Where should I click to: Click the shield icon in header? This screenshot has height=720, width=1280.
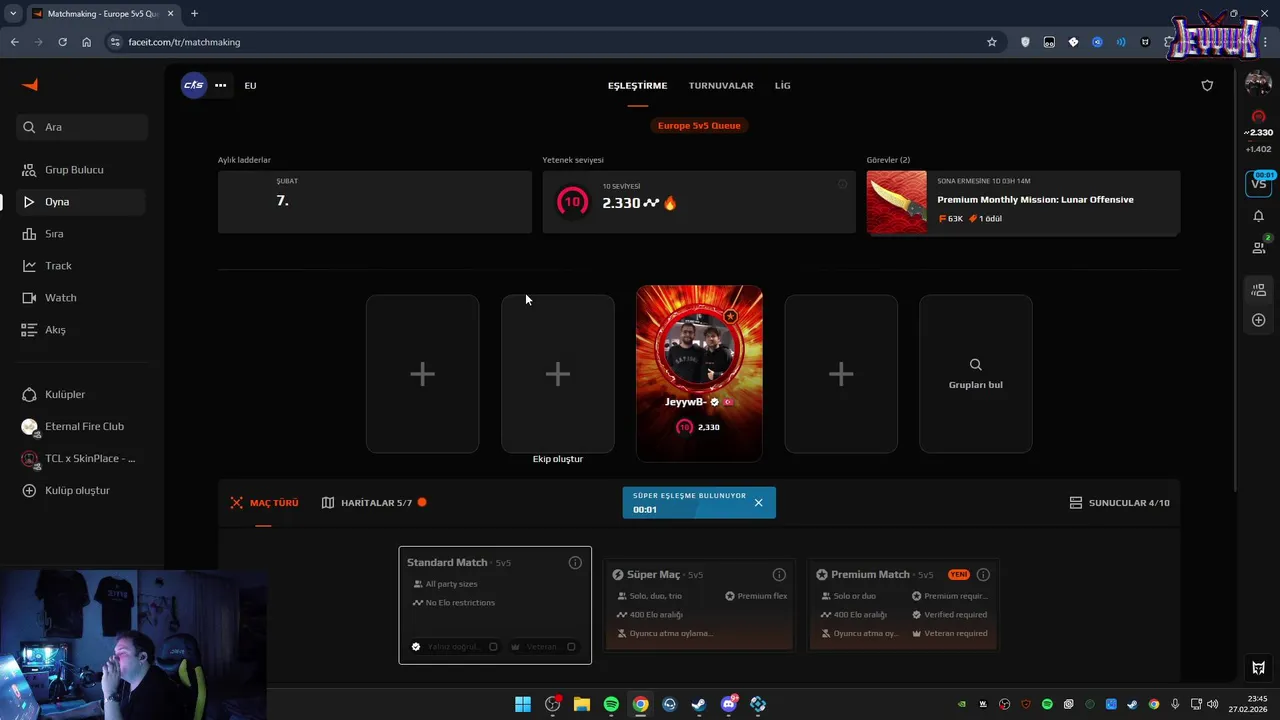pyautogui.click(x=1207, y=85)
